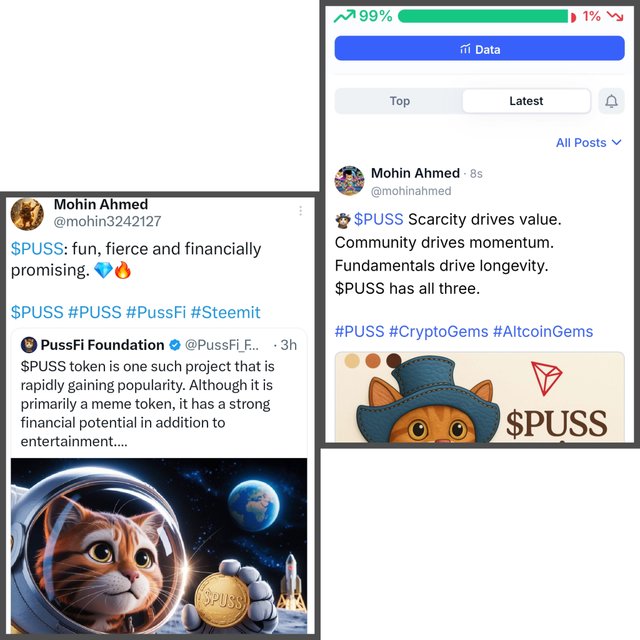Screen dimensions: 640x640
Task: Click the colorful @mohinahmed profile avatar
Action: tap(349, 181)
